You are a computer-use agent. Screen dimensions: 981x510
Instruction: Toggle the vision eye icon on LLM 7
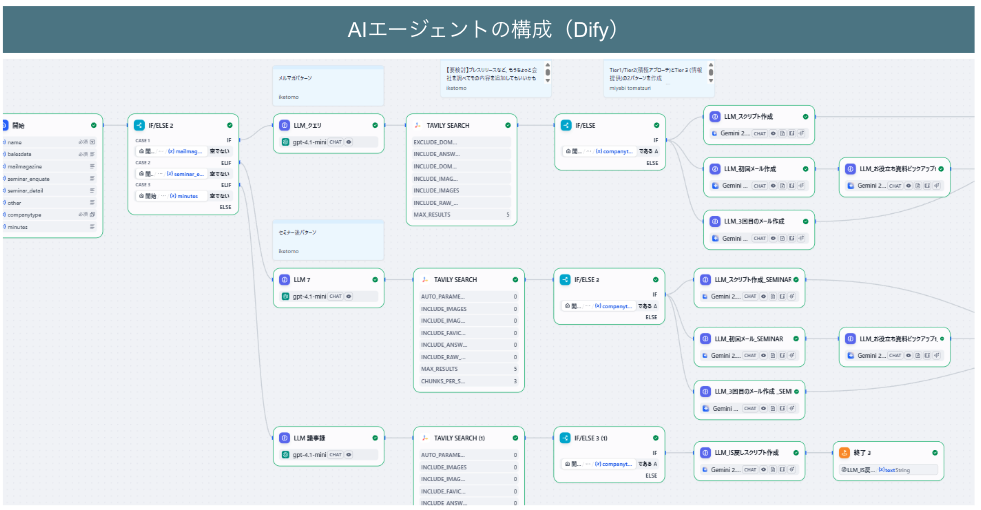(x=349, y=297)
